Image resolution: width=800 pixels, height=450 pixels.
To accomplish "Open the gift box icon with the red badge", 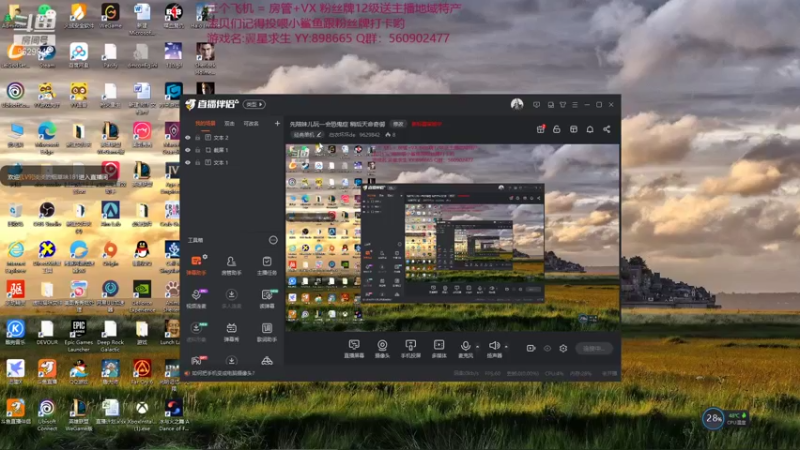I will [x=541, y=129].
